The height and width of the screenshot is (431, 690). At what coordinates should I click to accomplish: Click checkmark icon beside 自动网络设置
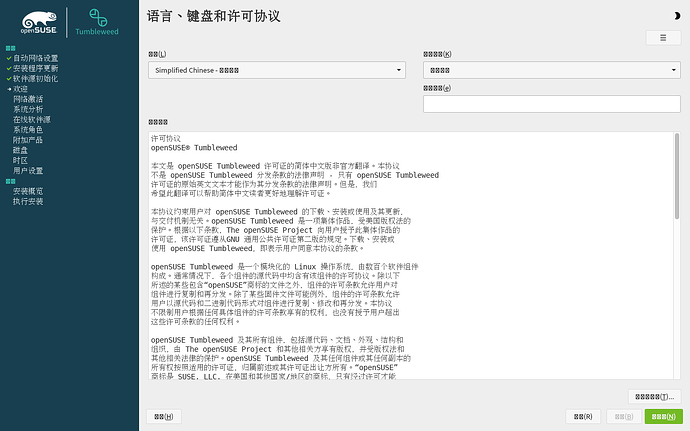coord(9,58)
